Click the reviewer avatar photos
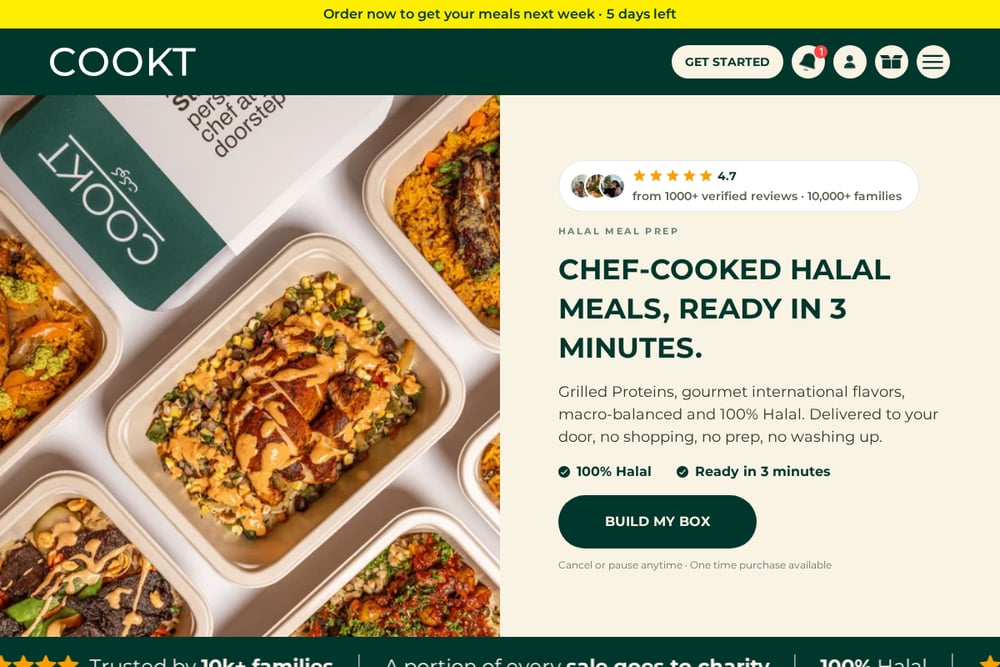 pyautogui.click(x=598, y=186)
